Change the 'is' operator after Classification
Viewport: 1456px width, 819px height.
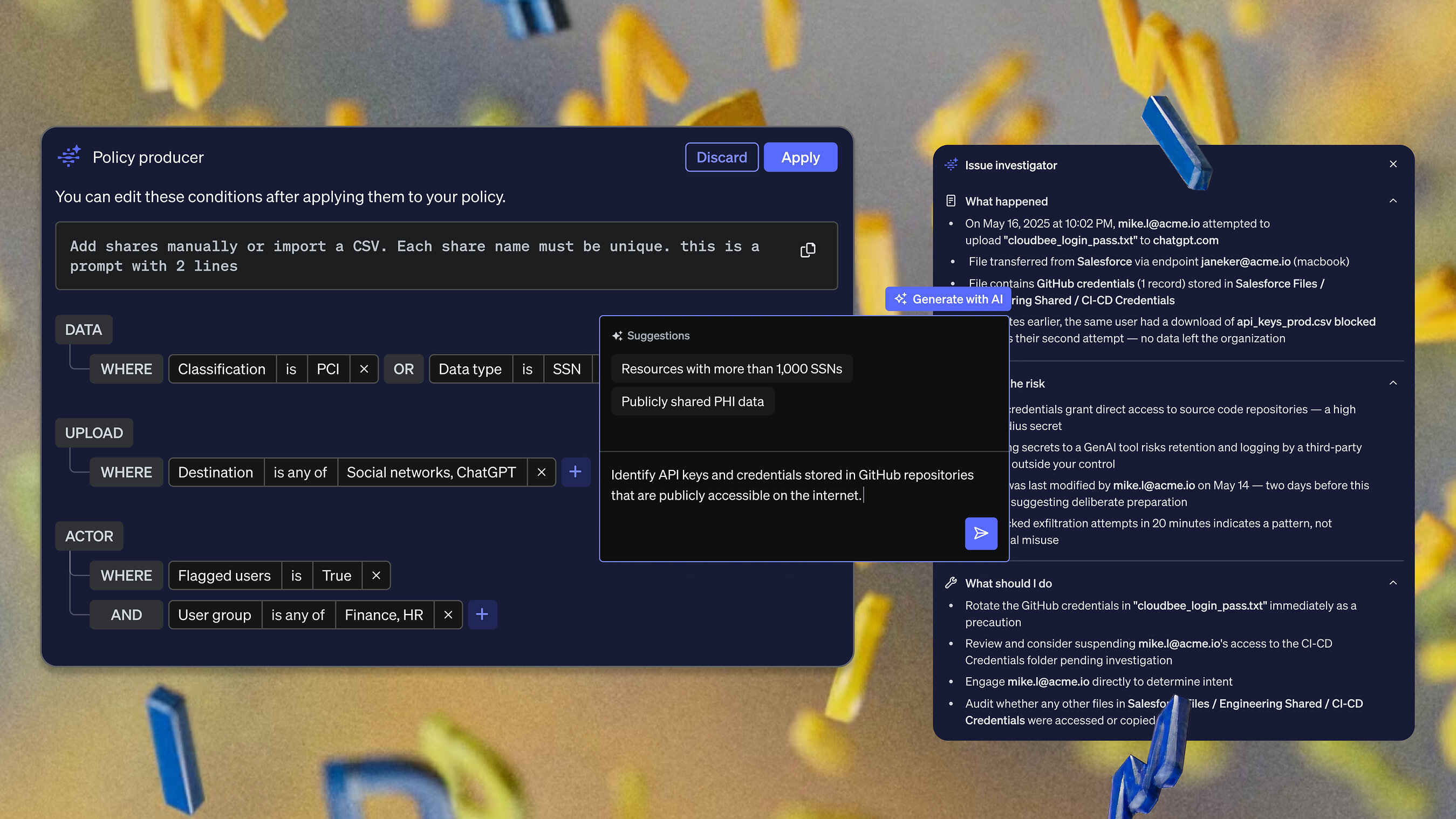291,369
